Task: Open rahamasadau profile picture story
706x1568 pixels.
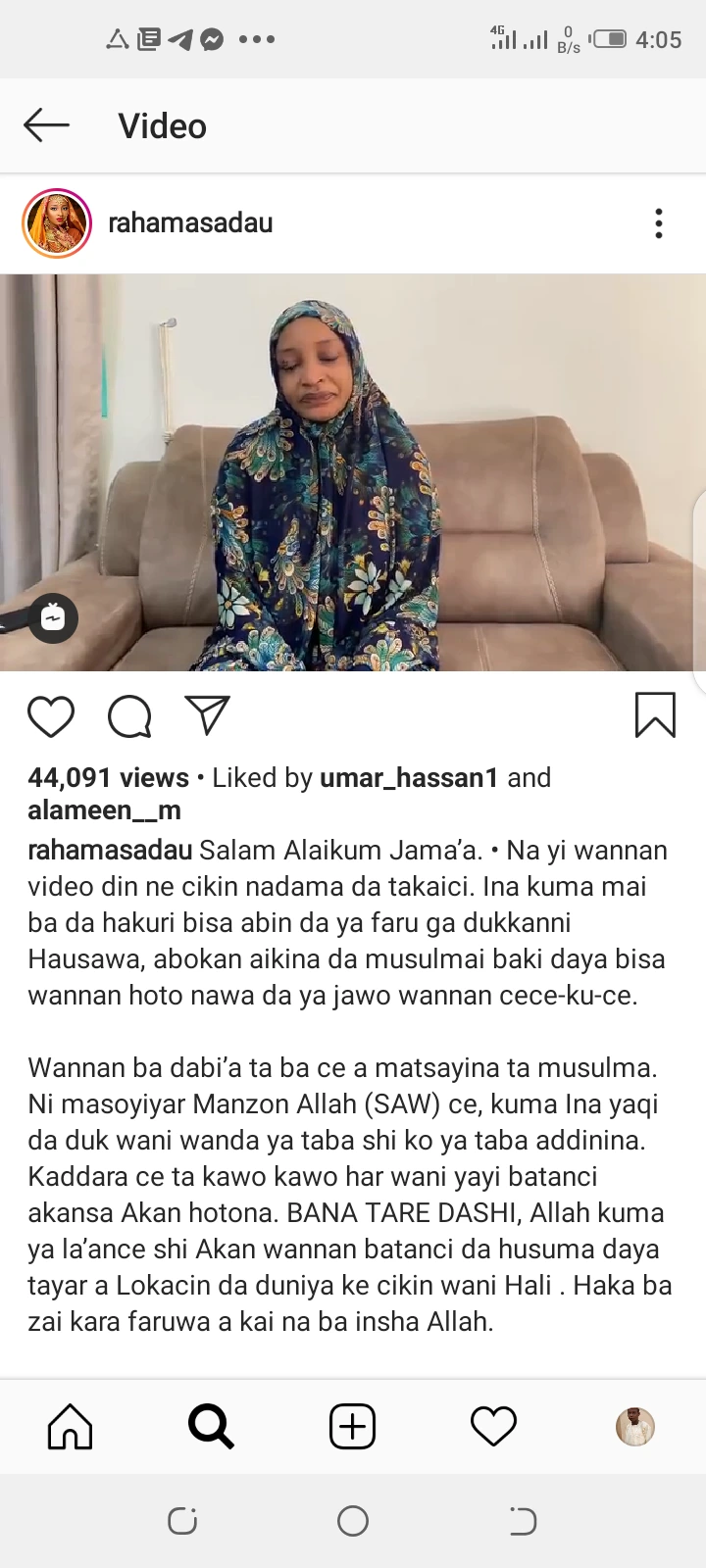Action: 57,223
